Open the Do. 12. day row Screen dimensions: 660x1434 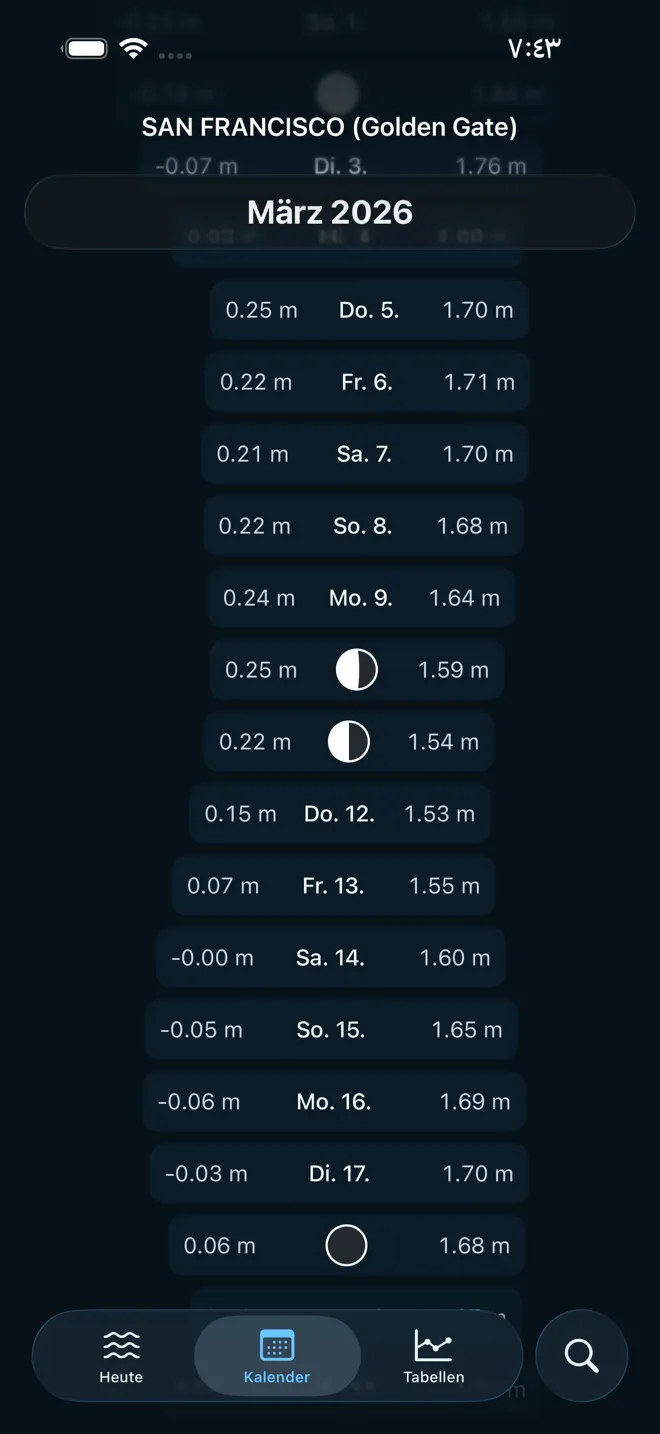[339, 814]
